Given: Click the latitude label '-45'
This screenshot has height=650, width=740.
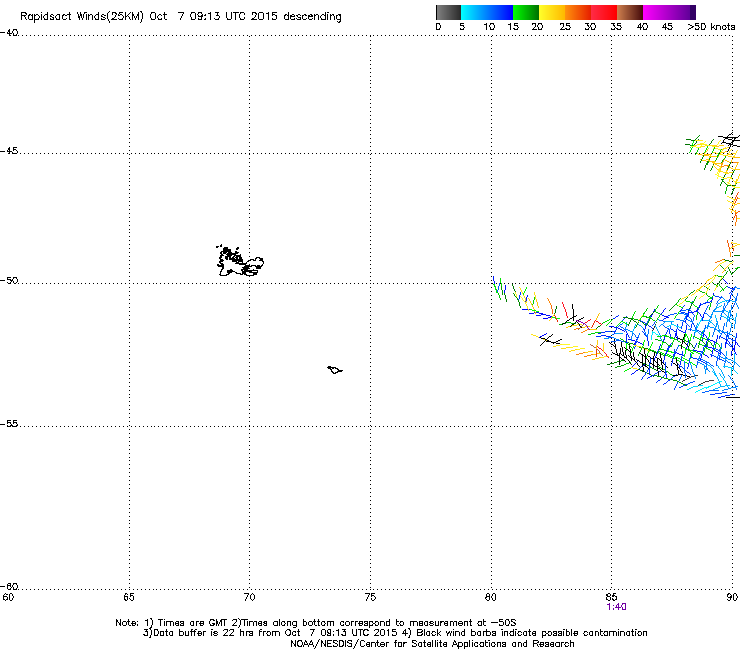Looking at the screenshot, I should coord(9,151).
